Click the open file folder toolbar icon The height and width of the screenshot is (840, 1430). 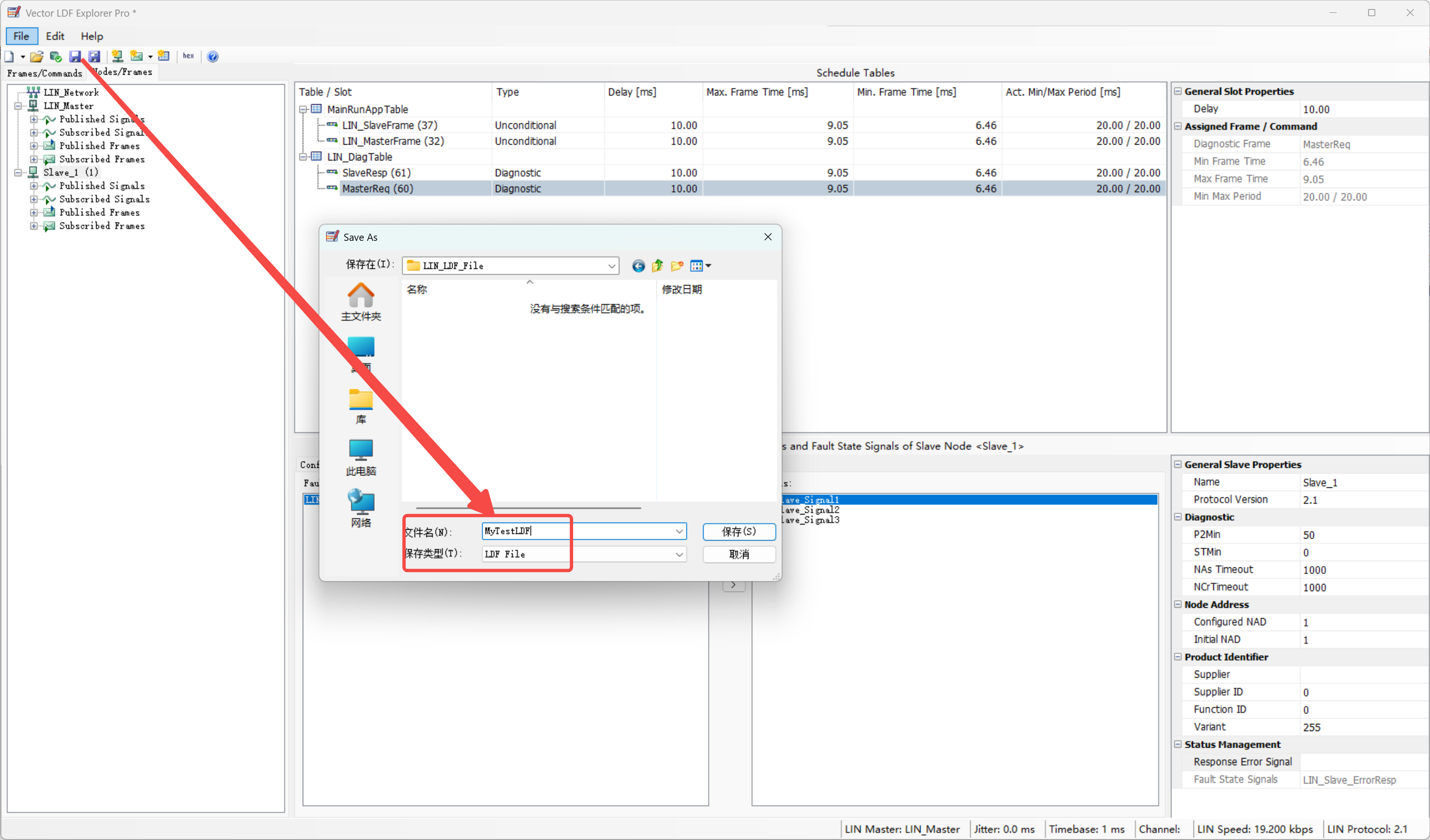click(37, 56)
